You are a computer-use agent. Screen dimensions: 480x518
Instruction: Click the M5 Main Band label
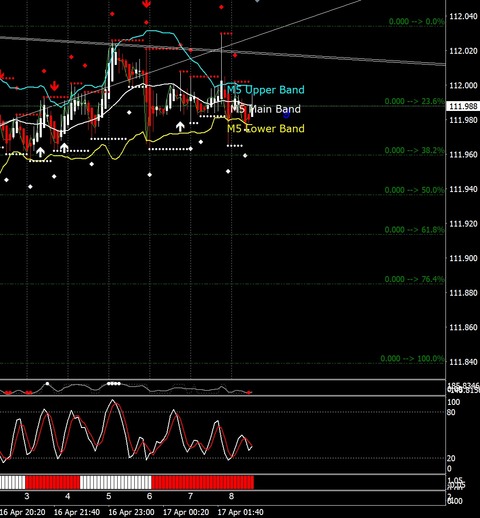pyautogui.click(x=266, y=109)
